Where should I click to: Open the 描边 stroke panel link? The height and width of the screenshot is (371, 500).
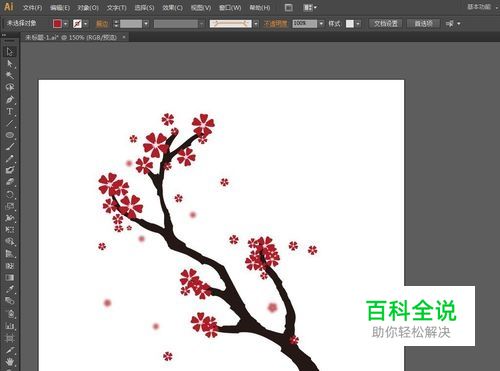(102, 24)
